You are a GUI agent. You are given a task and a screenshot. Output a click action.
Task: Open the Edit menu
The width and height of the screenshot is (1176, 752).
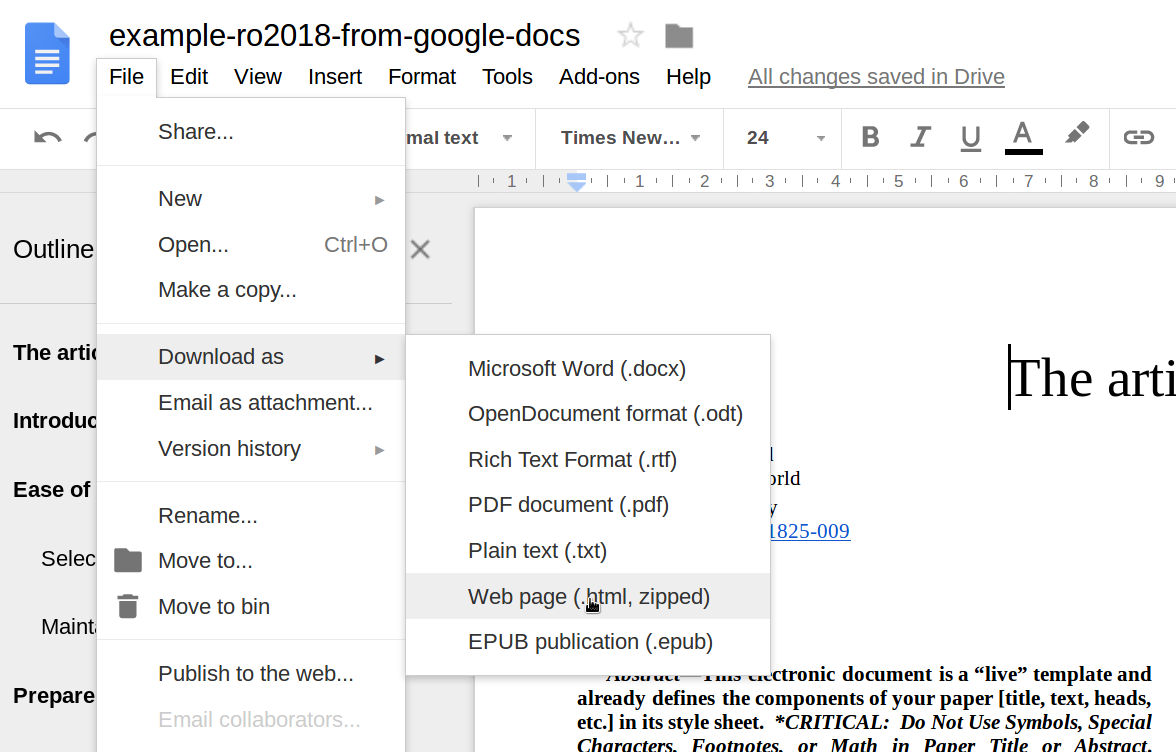click(x=189, y=77)
